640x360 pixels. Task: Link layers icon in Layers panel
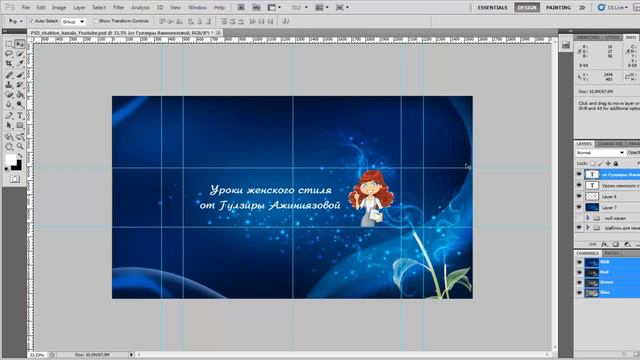click(593, 244)
